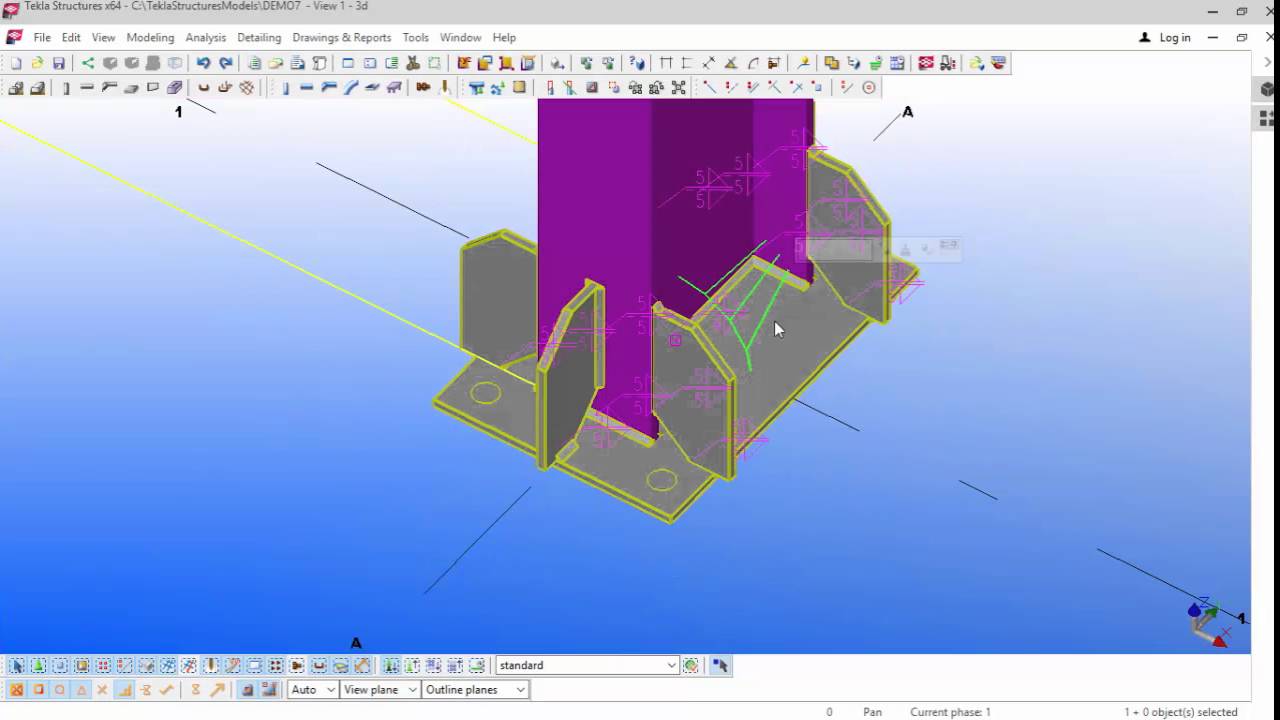The image size is (1280, 720).
Task: Click the Redo arrow icon
Action: pyautogui.click(x=225, y=63)
